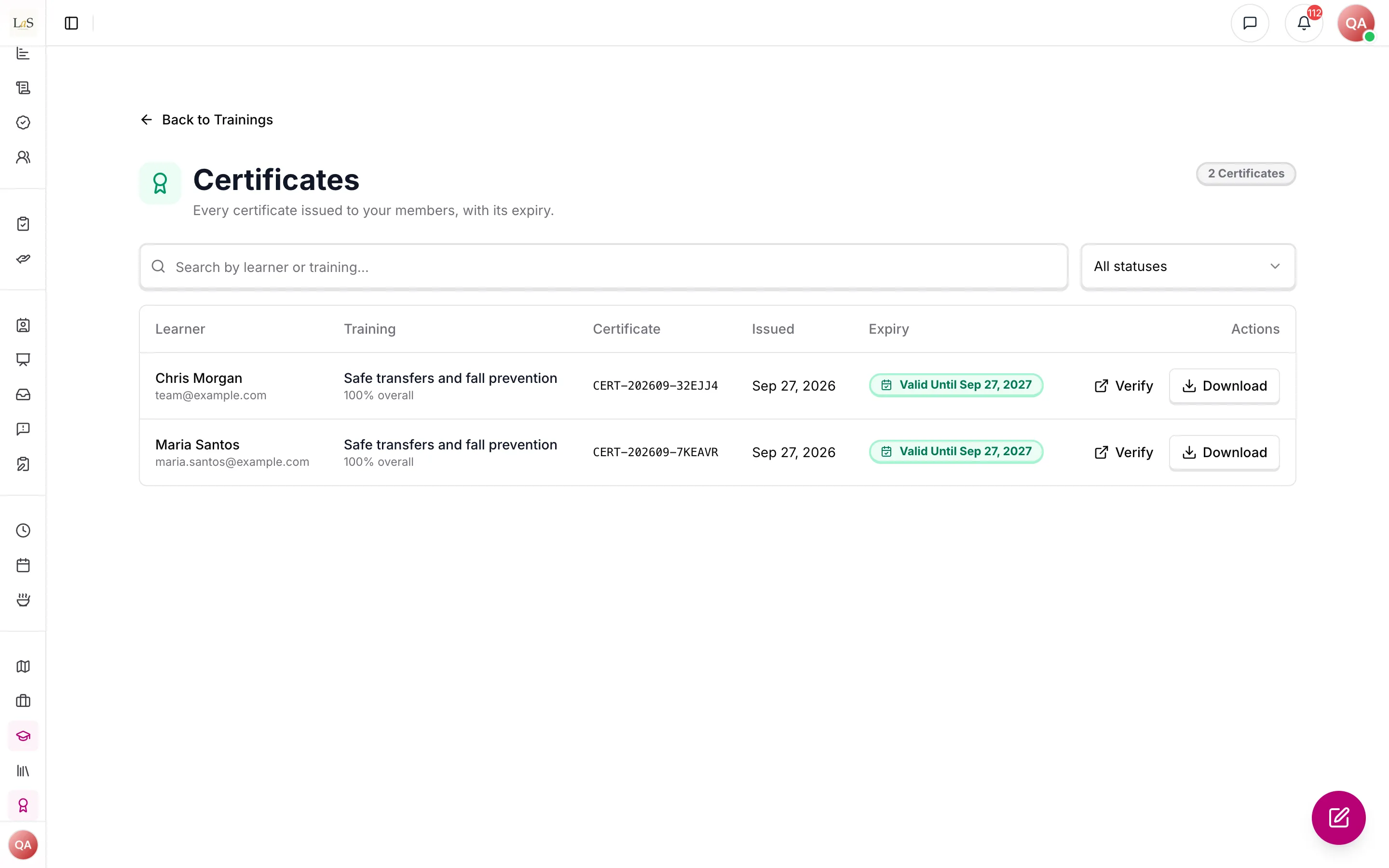Open the circle checkmark sidebar icon

coord(23,122)
